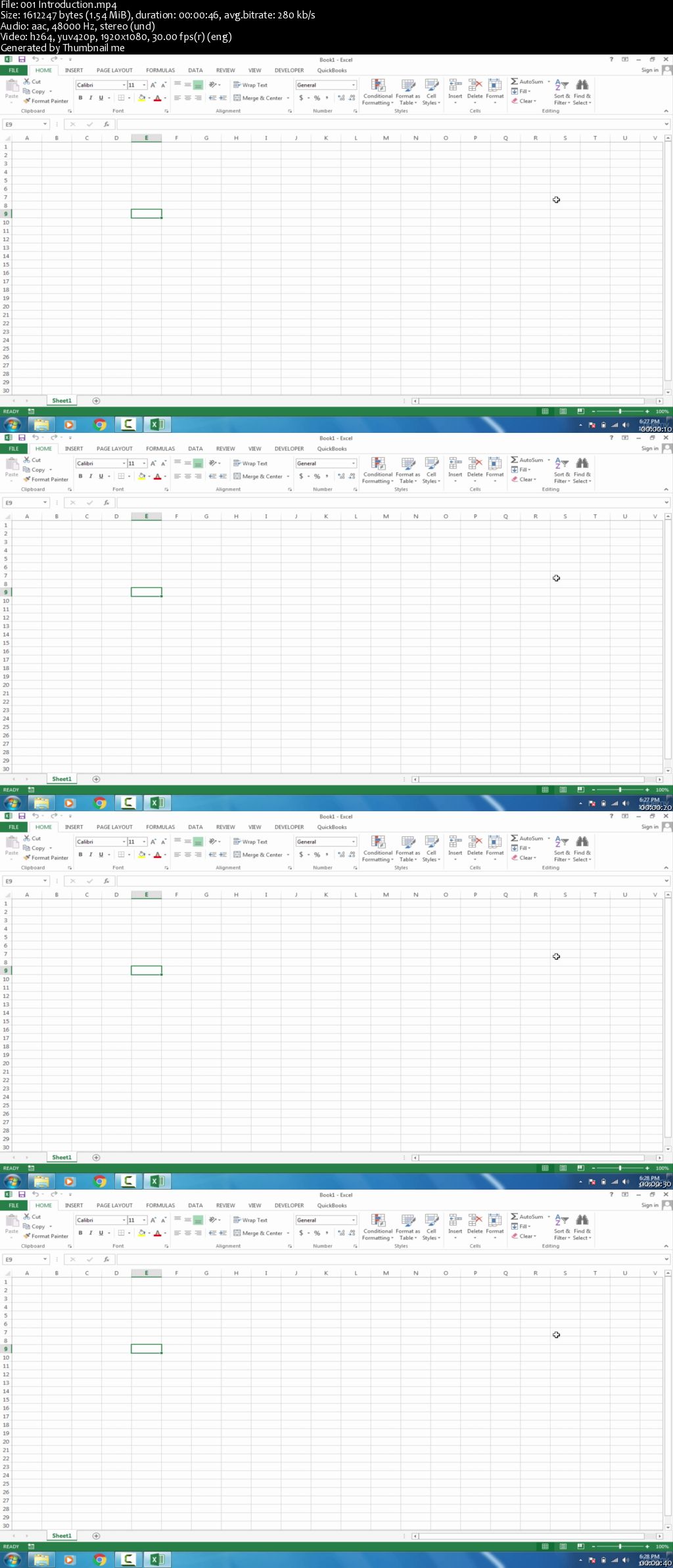The width and height of the screenshot is (673, 1568).
Task: Toggle Top Align in the 00:00:40 frame
Action: point(177,1220)
